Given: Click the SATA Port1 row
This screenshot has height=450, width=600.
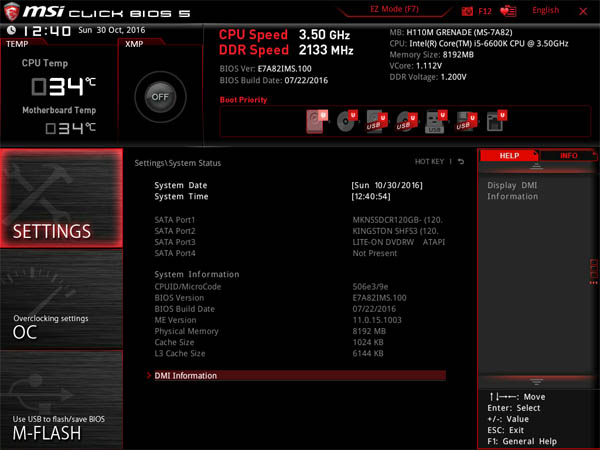Looking at the screenshot, I should [x=300, y=220].
